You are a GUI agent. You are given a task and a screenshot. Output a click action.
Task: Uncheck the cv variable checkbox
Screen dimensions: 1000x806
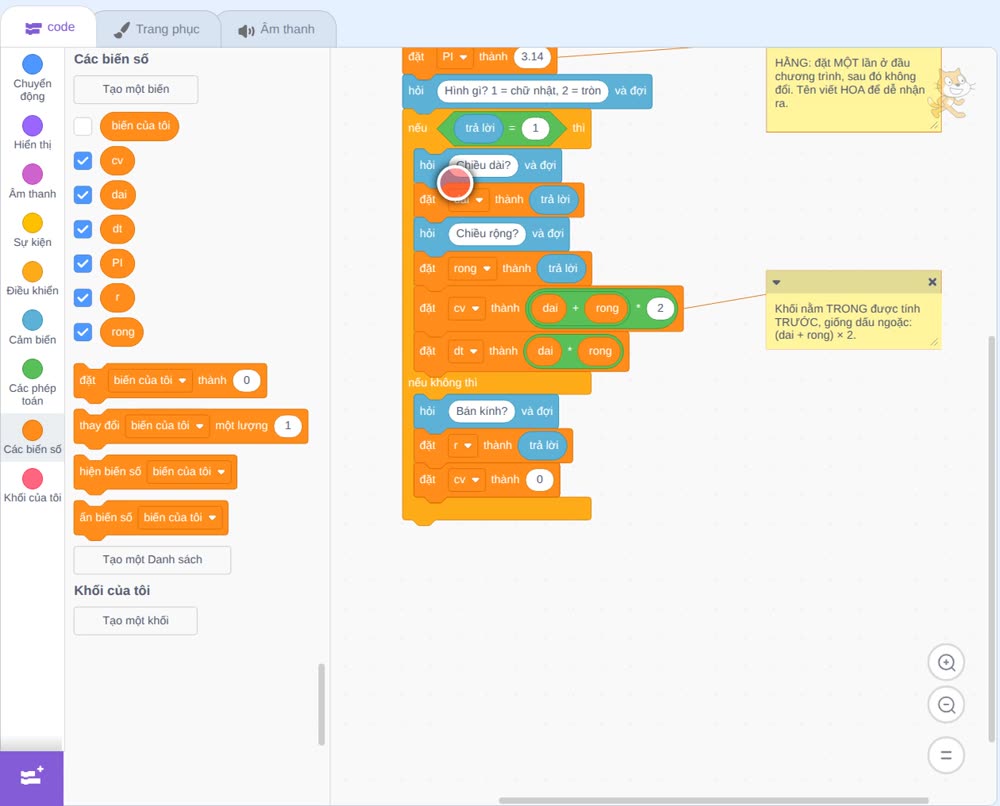point(83,161)
